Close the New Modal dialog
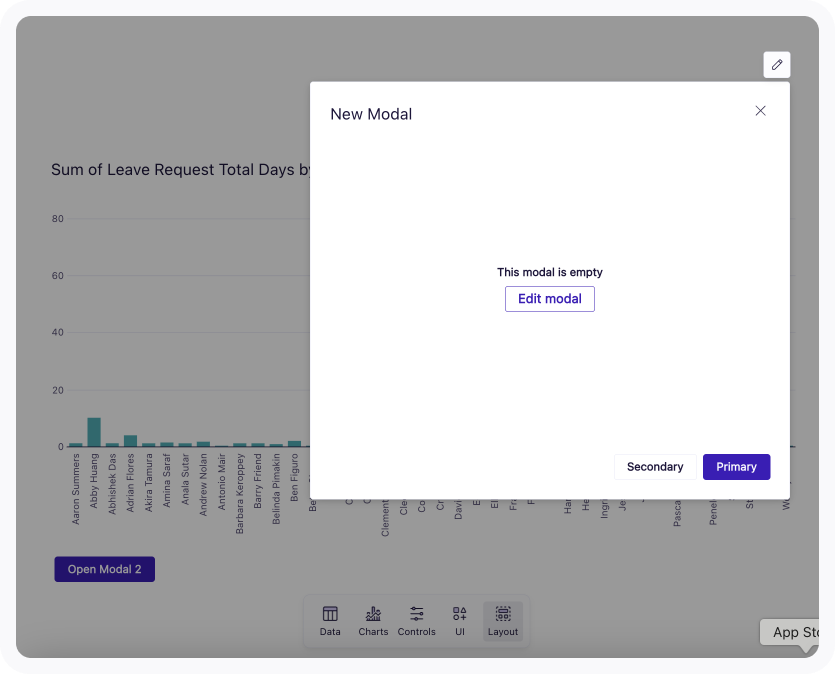Screen dimensions: 835x674 [760, 111]
